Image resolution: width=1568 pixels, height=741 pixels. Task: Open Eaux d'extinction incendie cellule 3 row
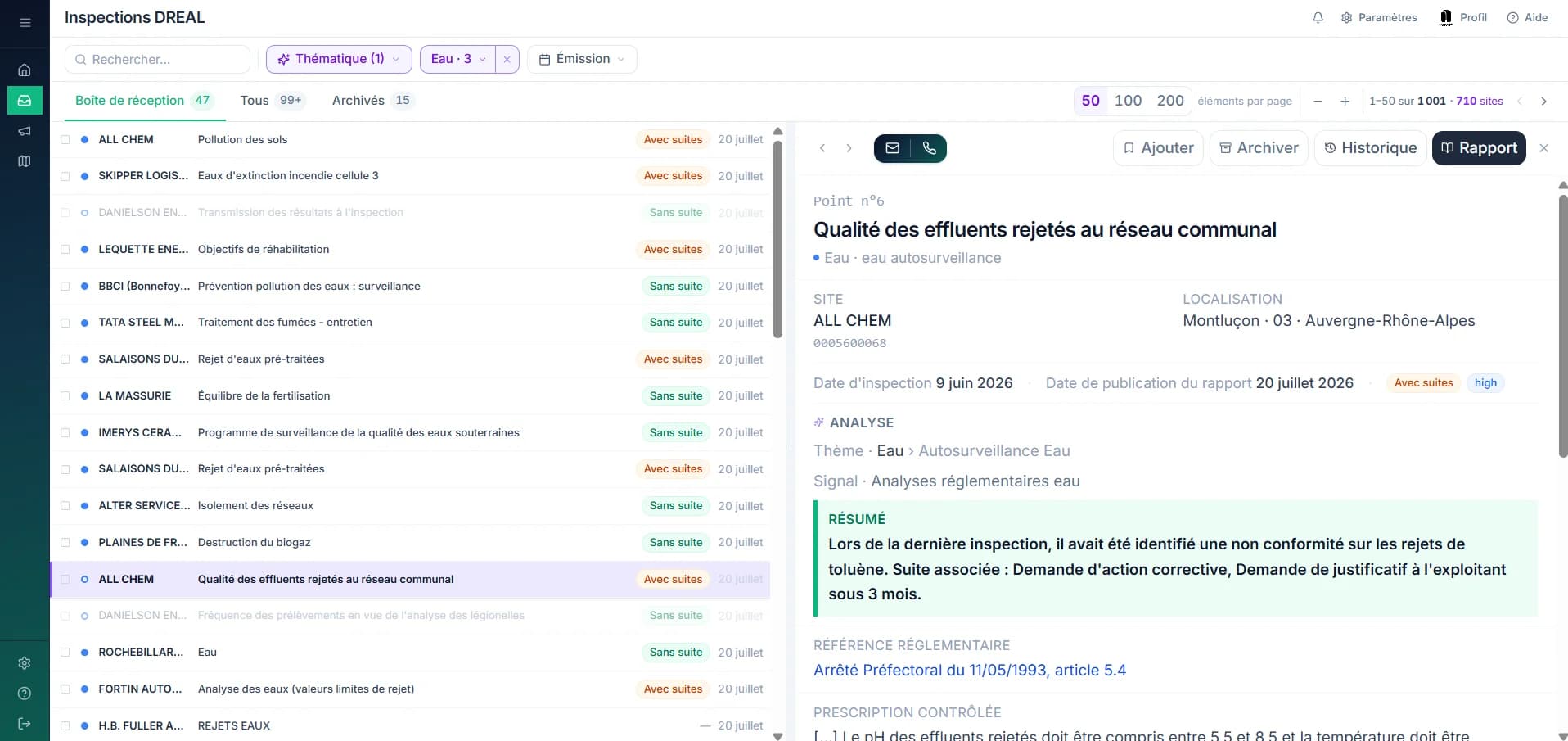pos(411,176)
